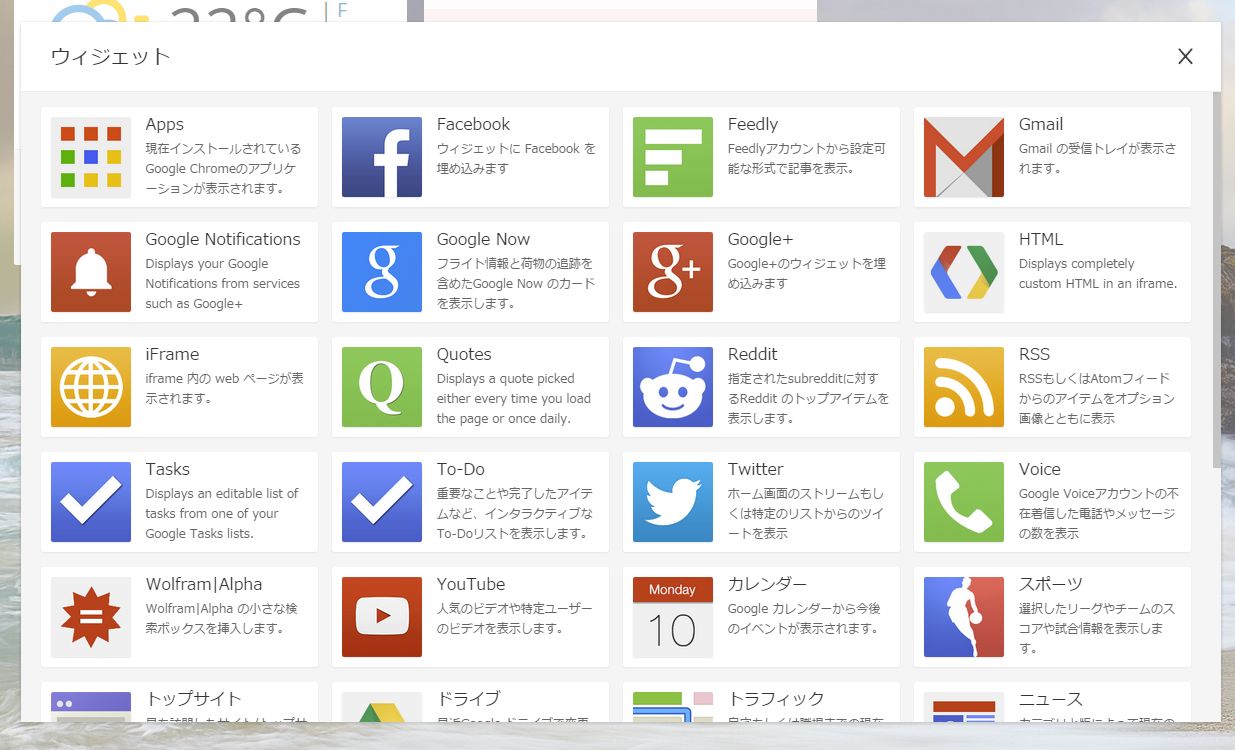Select the ドライブ Google Drive icon
Screen dimensions: 1235x750
click(x=382, y=707)
